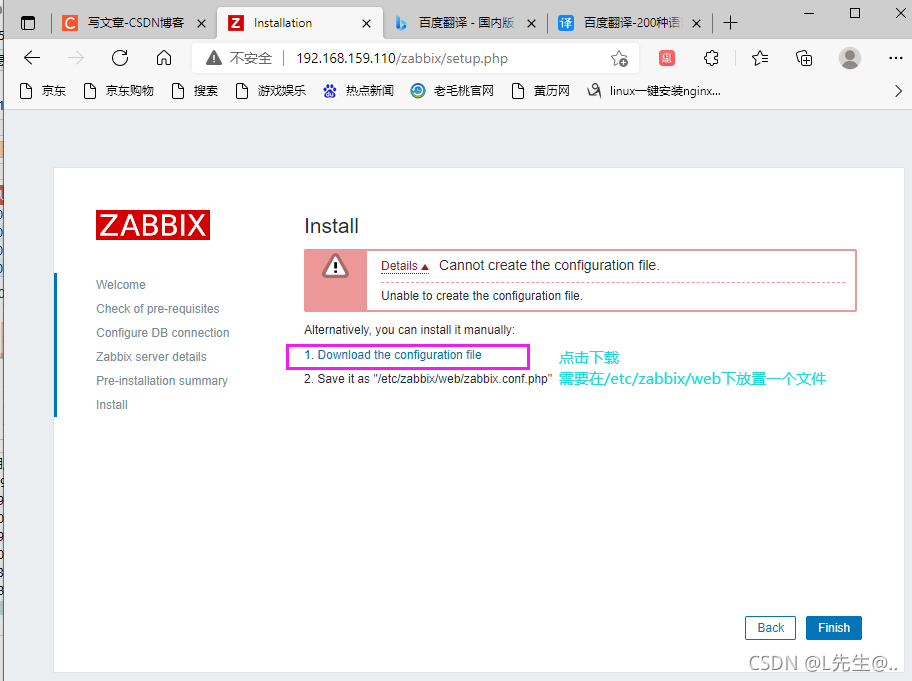The width and height of the screenshot is (912, 681).
Task: Click the not-secure warning icon
Action: [213, 58]
